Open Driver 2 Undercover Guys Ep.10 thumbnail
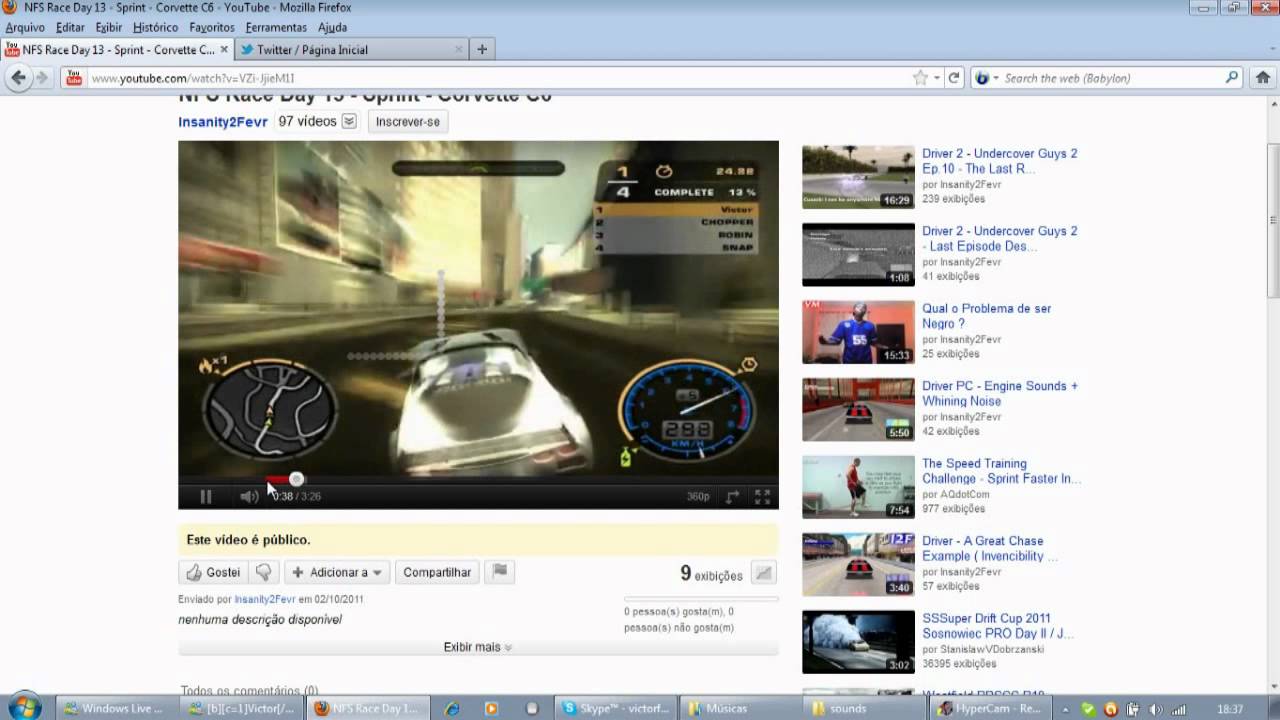 point(858,177)
